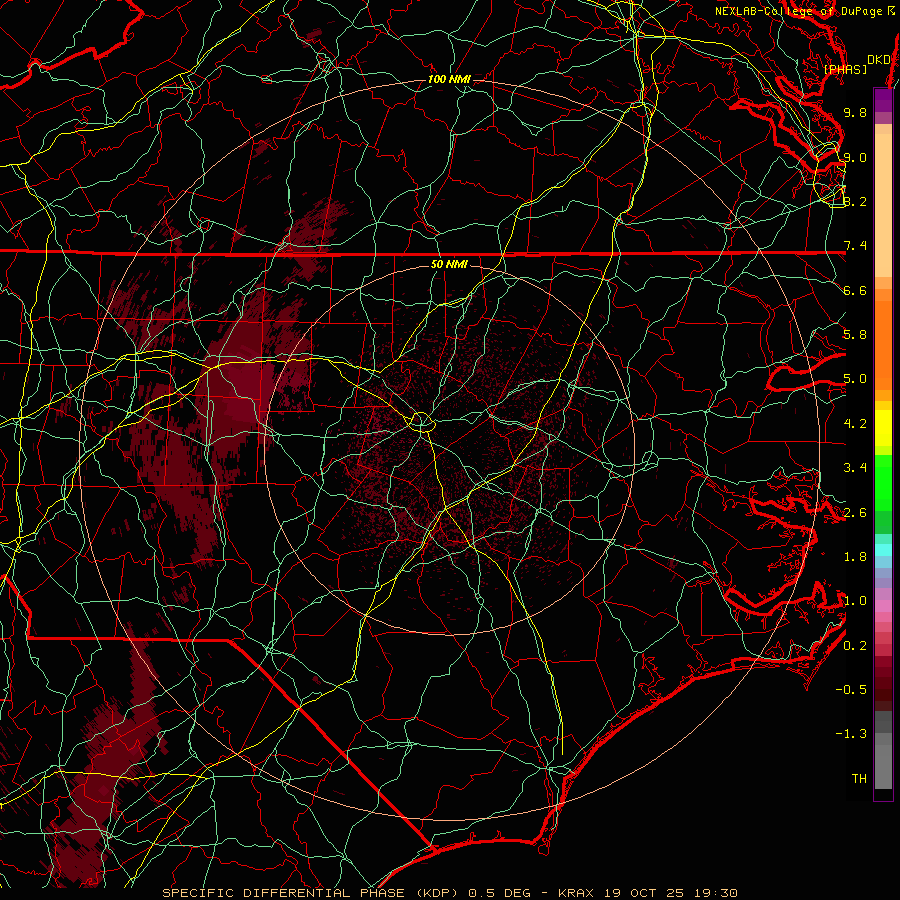This screenshot has width=900, height=900.
Task: Click the TH threshold label on the scale
Action: (x=859, y=779)
